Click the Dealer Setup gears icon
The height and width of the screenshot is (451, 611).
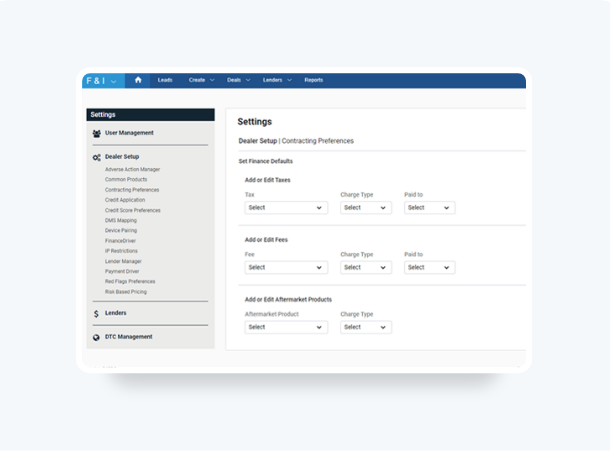coord(97,157)
